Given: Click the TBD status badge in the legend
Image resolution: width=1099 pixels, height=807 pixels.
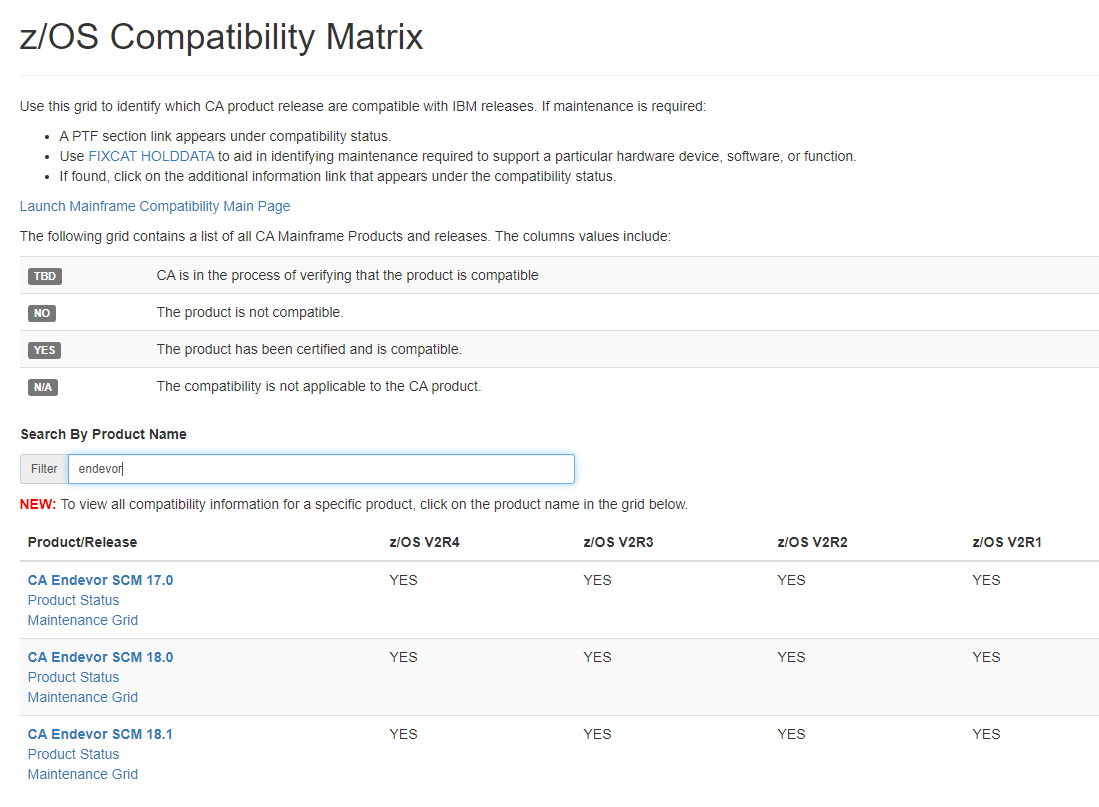Looking at the screenshot, I should tap(45, 276).
